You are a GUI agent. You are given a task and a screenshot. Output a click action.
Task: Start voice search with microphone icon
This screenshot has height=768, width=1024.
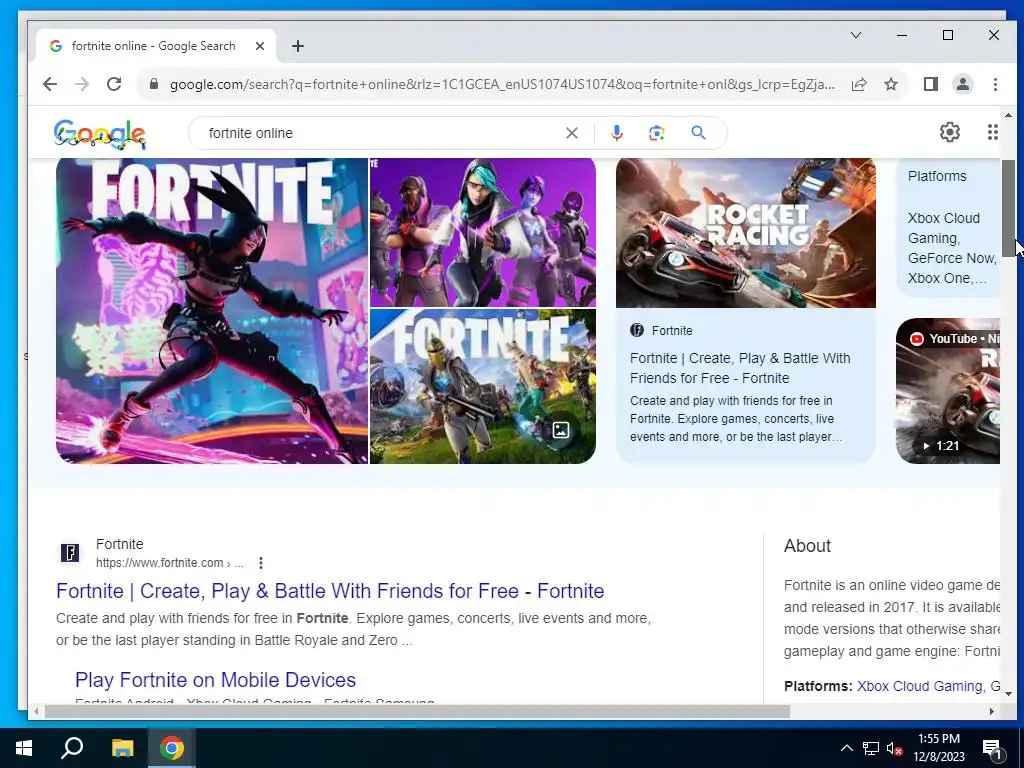click(x=616, y=133)
